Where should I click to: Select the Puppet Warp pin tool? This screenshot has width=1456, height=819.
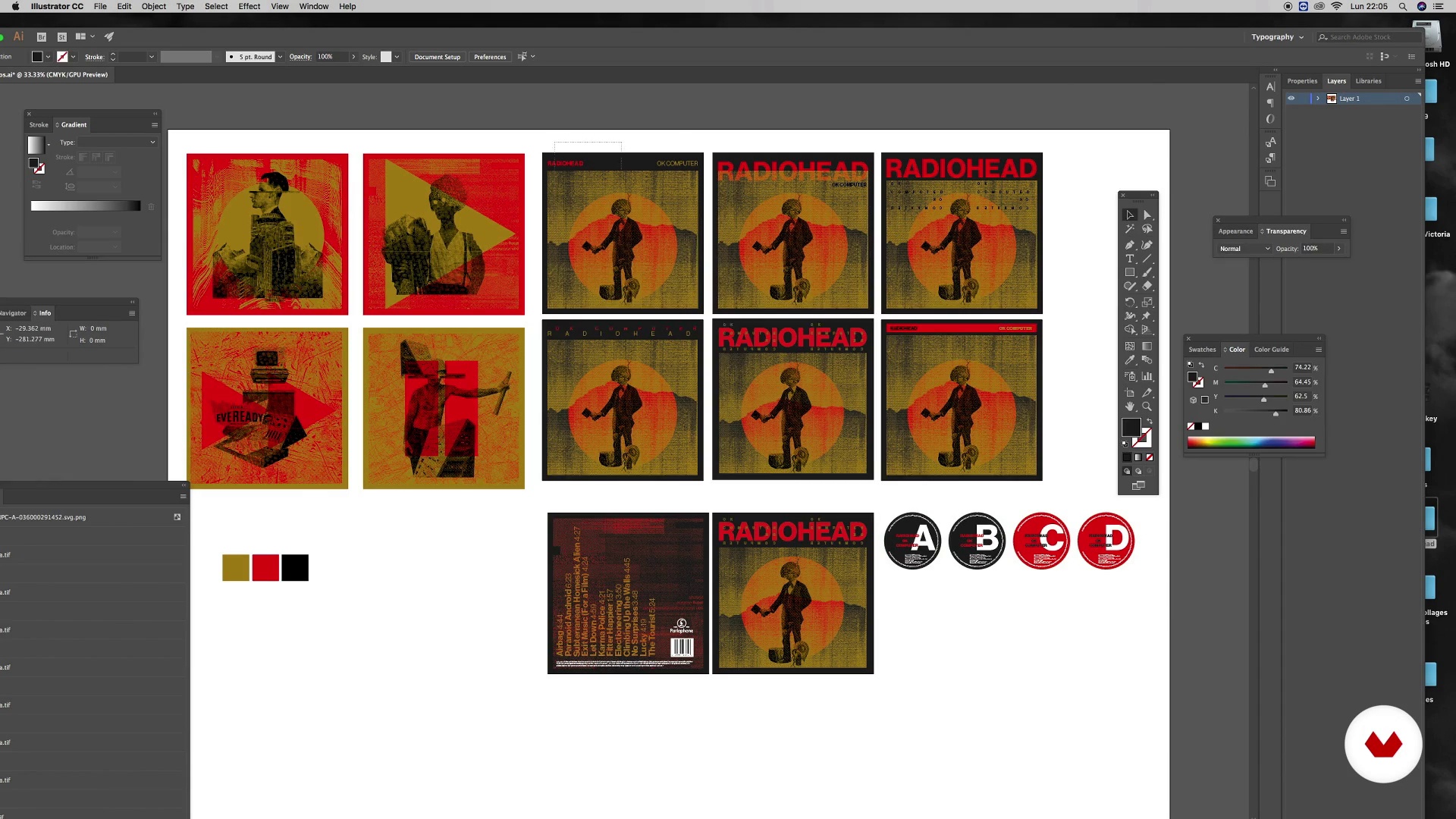[x=1147, y=315]
